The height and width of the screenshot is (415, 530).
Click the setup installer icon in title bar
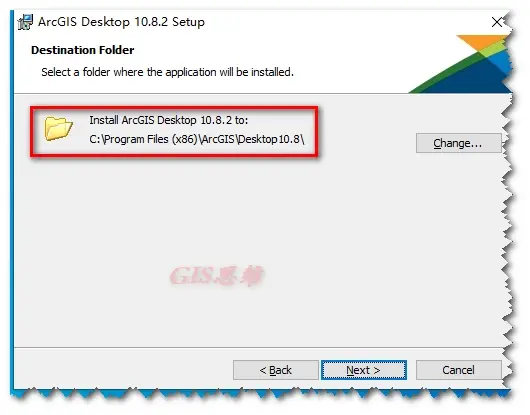[25, 22]
